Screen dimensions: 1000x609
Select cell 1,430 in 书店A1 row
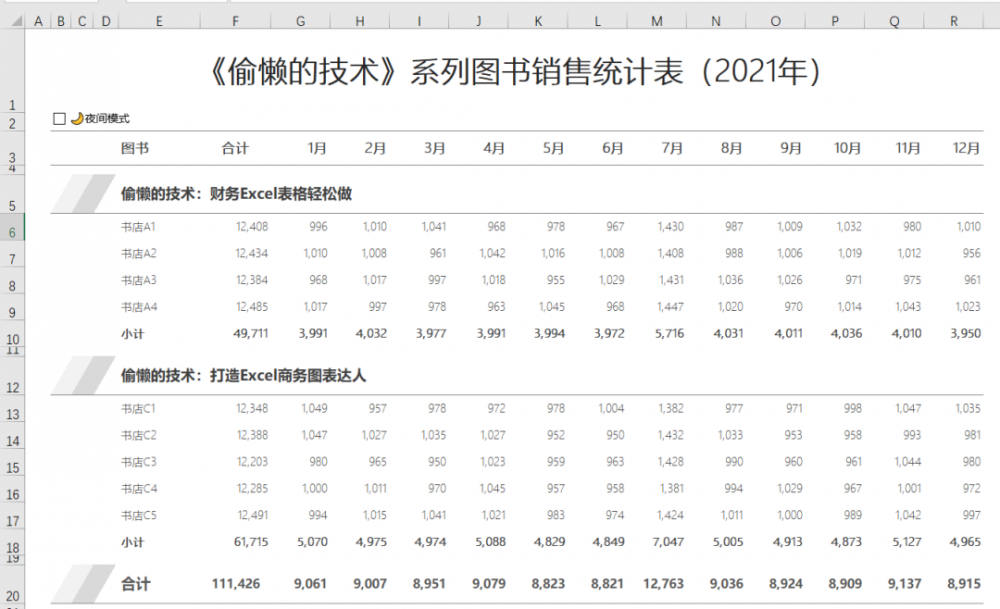tap(670, 227)
